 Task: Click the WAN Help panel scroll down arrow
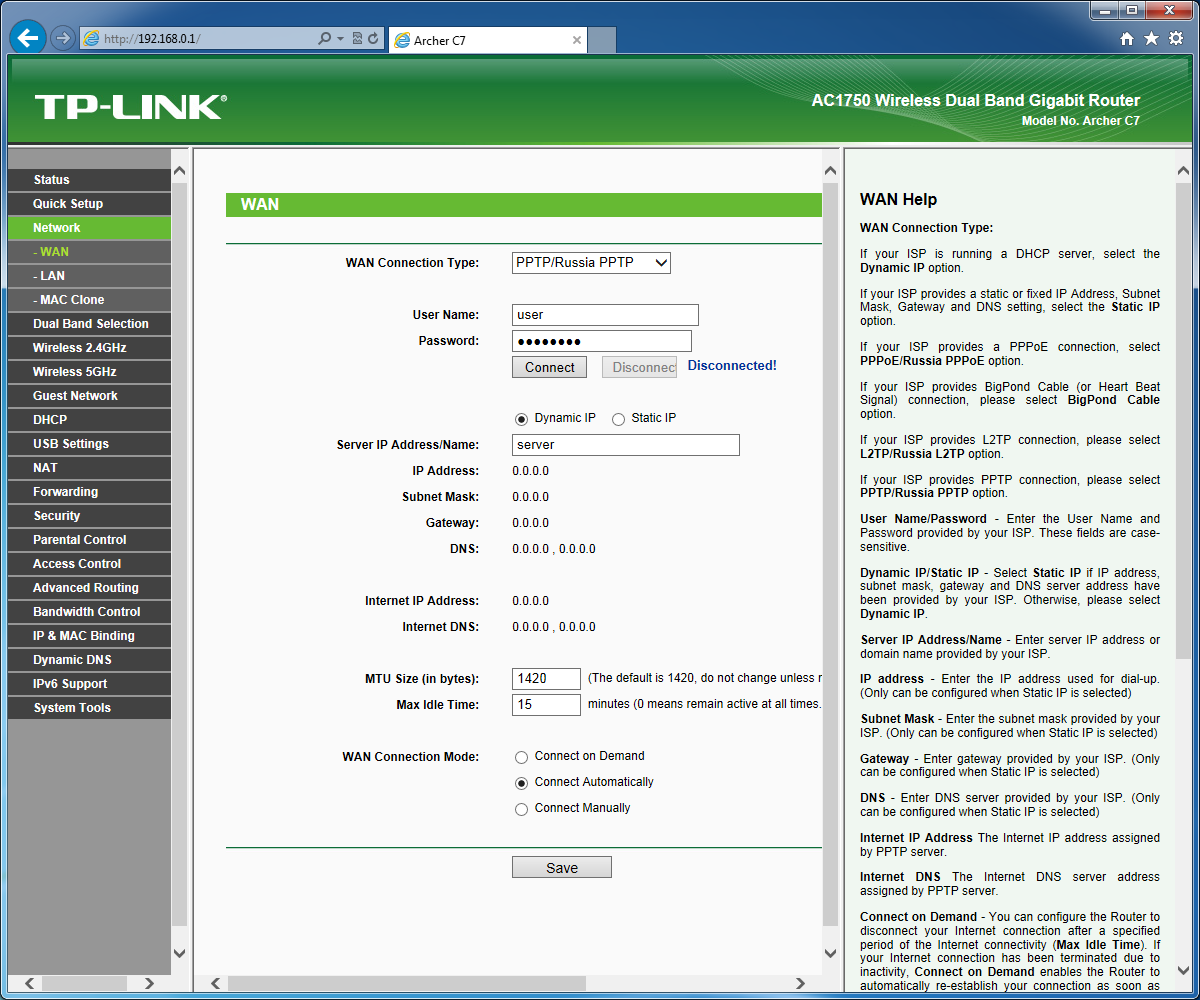(1184, 969)
